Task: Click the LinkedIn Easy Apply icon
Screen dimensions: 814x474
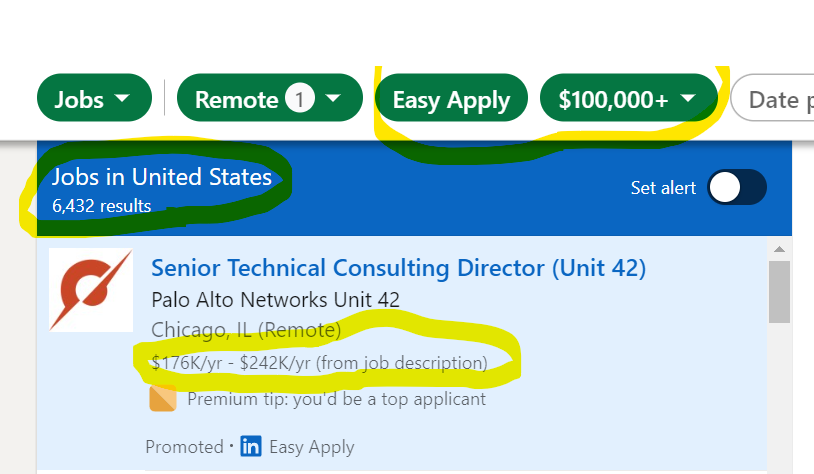Action: pos(251,446)
